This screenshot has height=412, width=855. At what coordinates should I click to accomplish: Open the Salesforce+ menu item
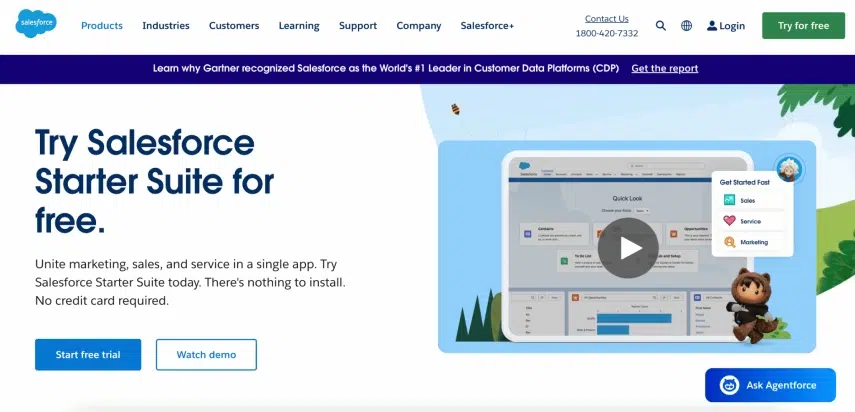pos(487,26)
